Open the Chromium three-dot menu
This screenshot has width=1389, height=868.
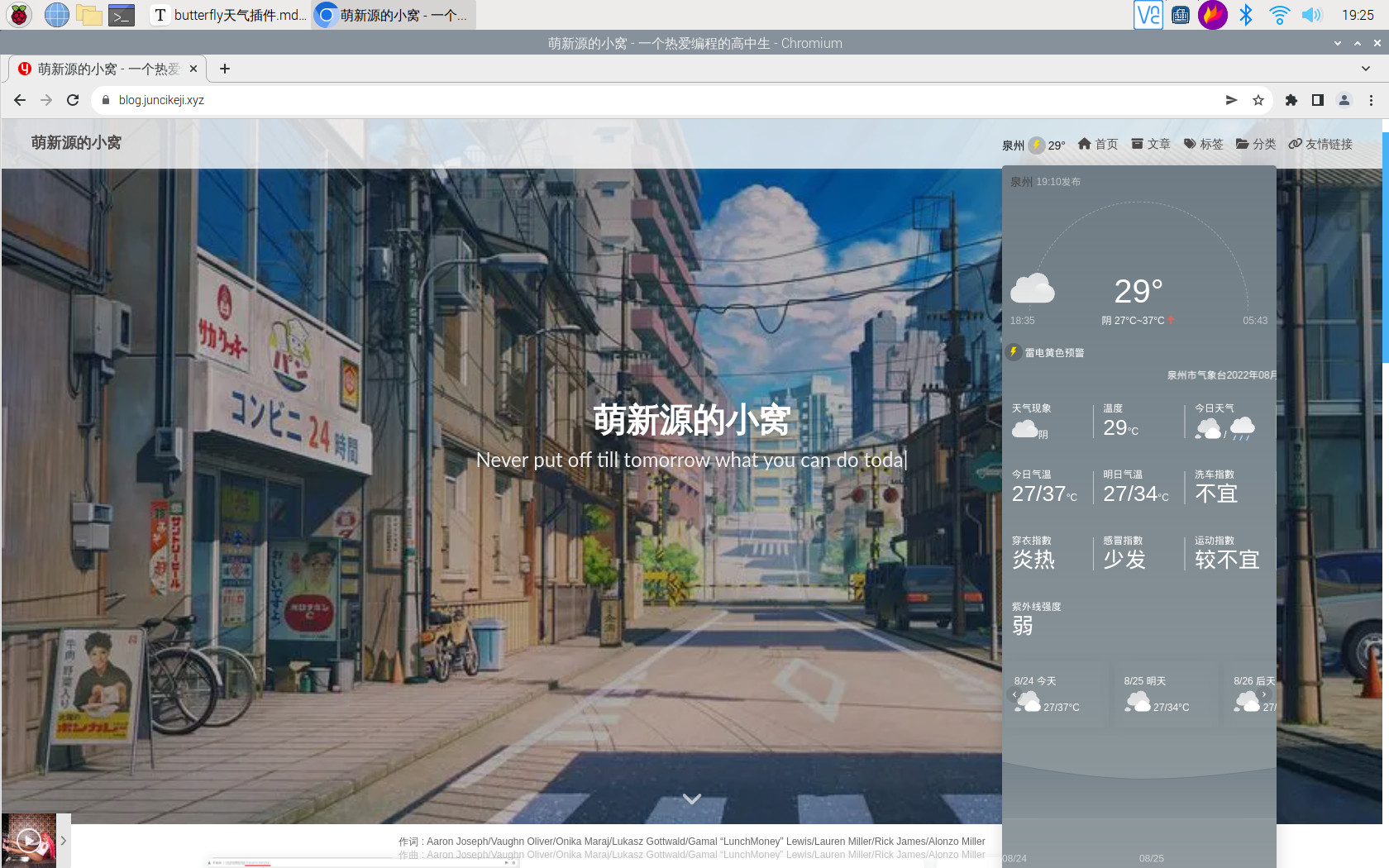tap(1371, 100)
